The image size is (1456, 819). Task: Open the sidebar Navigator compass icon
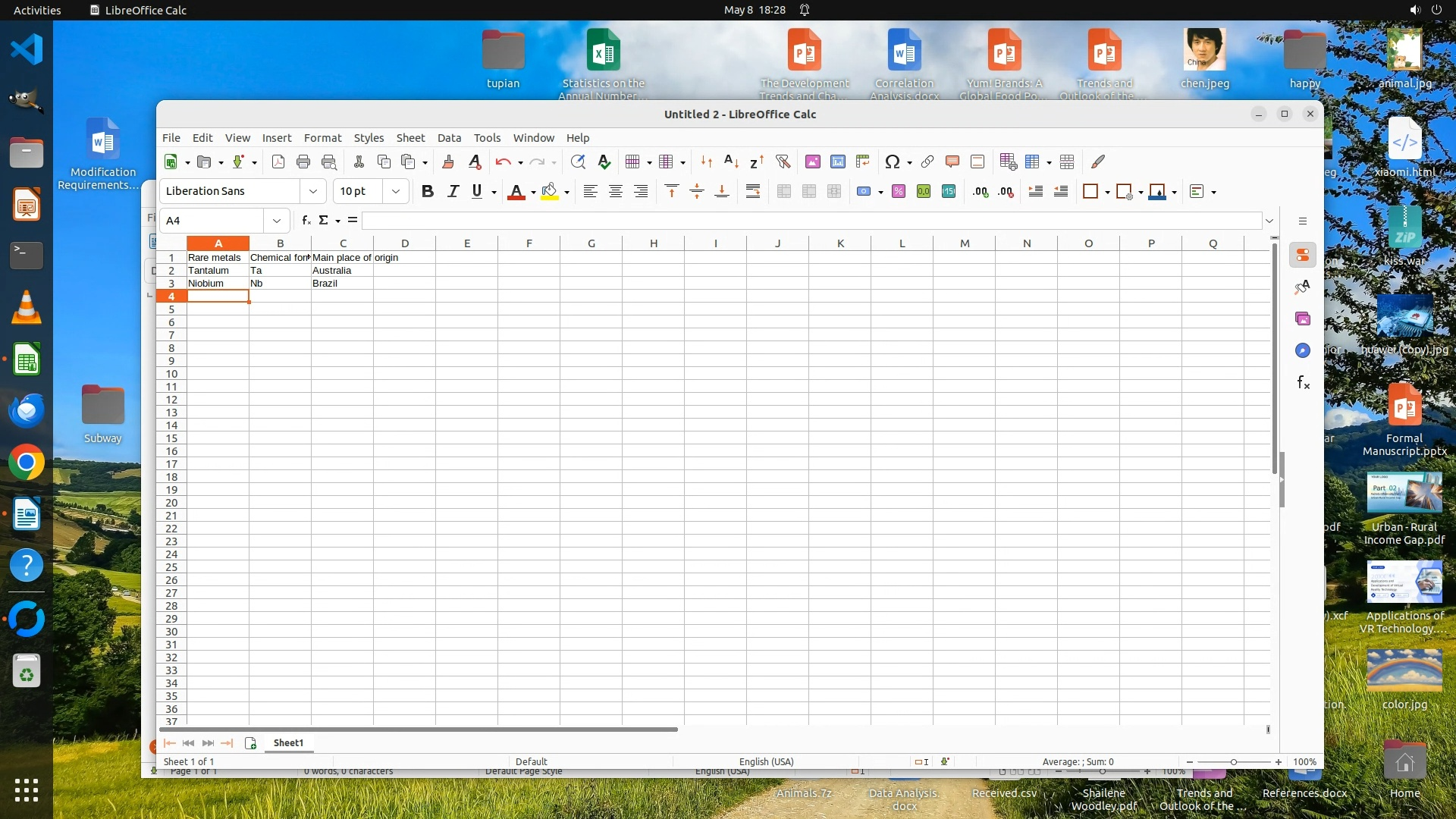coord(1302,350)
